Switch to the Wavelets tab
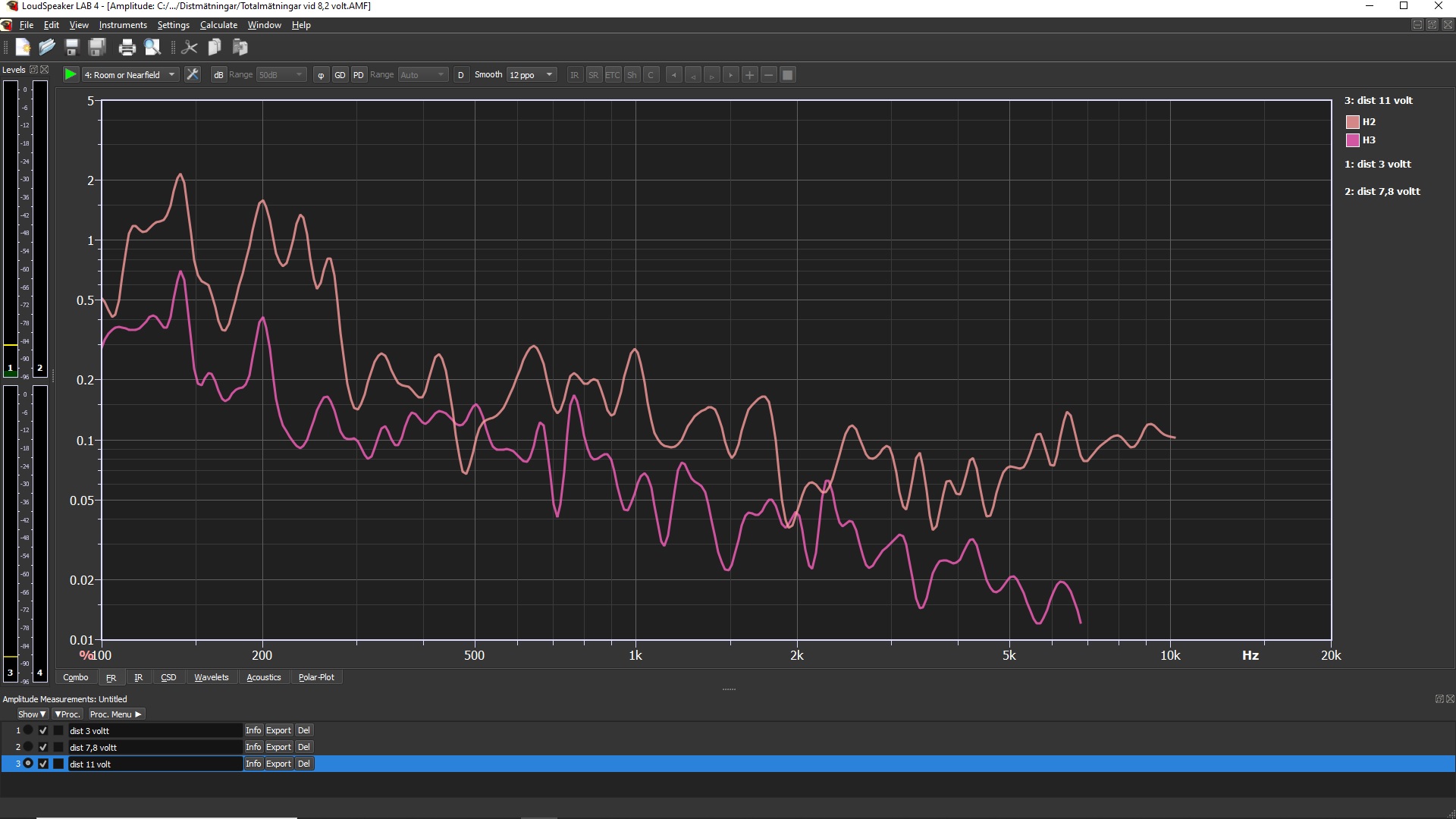The height and width of the screenshot is (819, 1456). pyautogui.click(x=211, y=677)
